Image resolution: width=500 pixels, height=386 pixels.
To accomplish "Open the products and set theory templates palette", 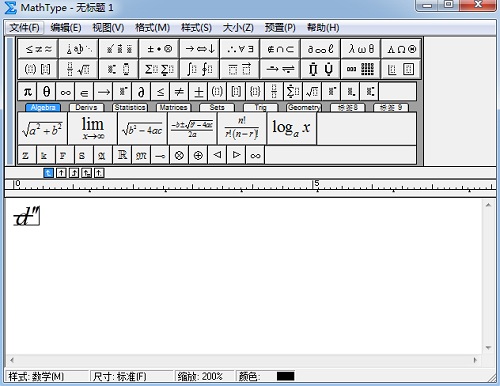I will [321, 69].
